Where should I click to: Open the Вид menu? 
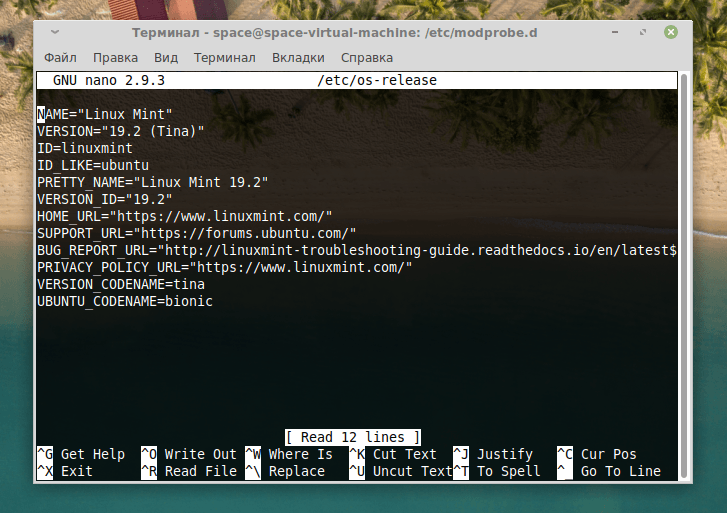[x=166, y=58]
